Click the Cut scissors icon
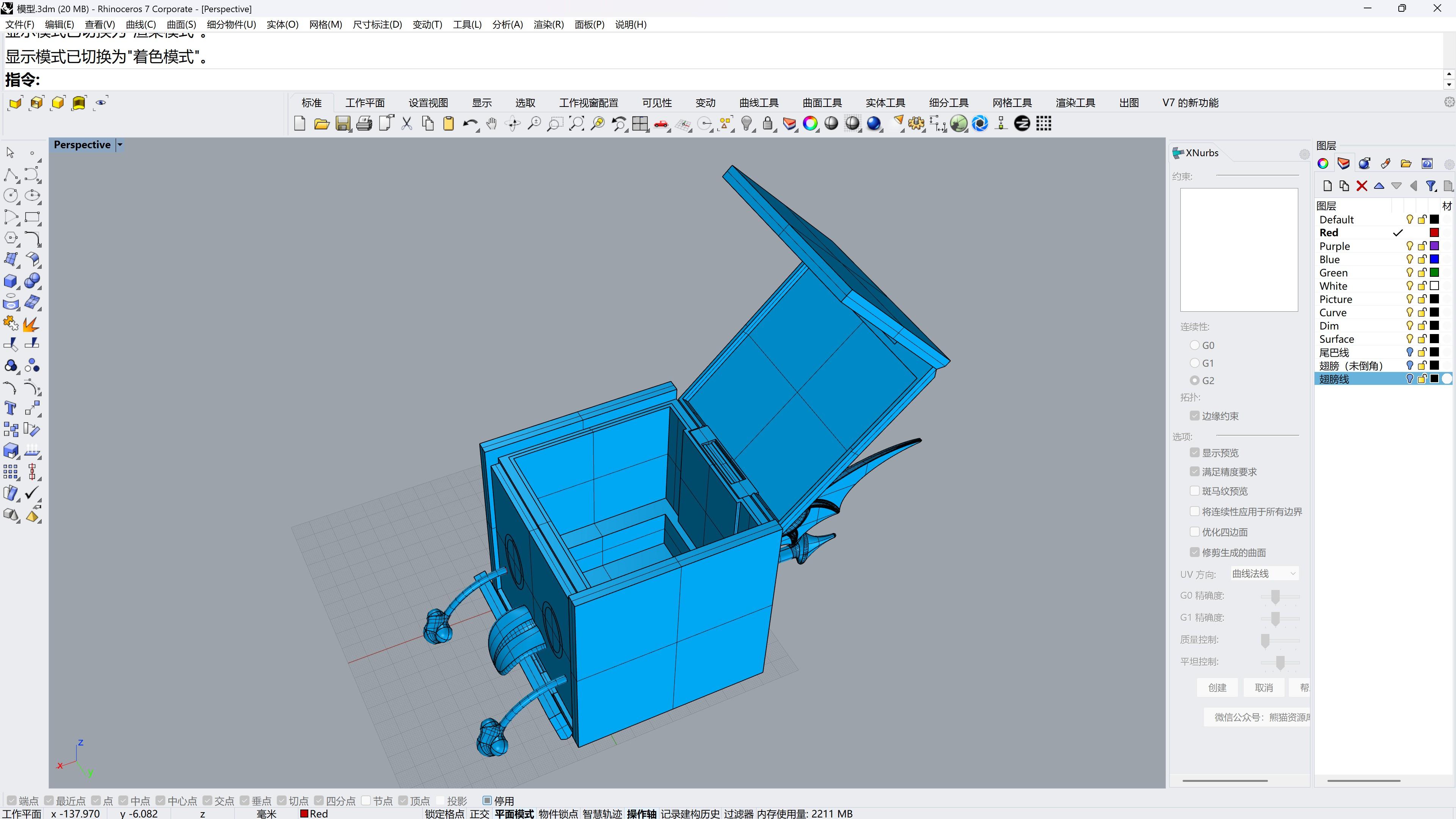Viewport: 1456px width, 819px height. click(x=406, y=123)
